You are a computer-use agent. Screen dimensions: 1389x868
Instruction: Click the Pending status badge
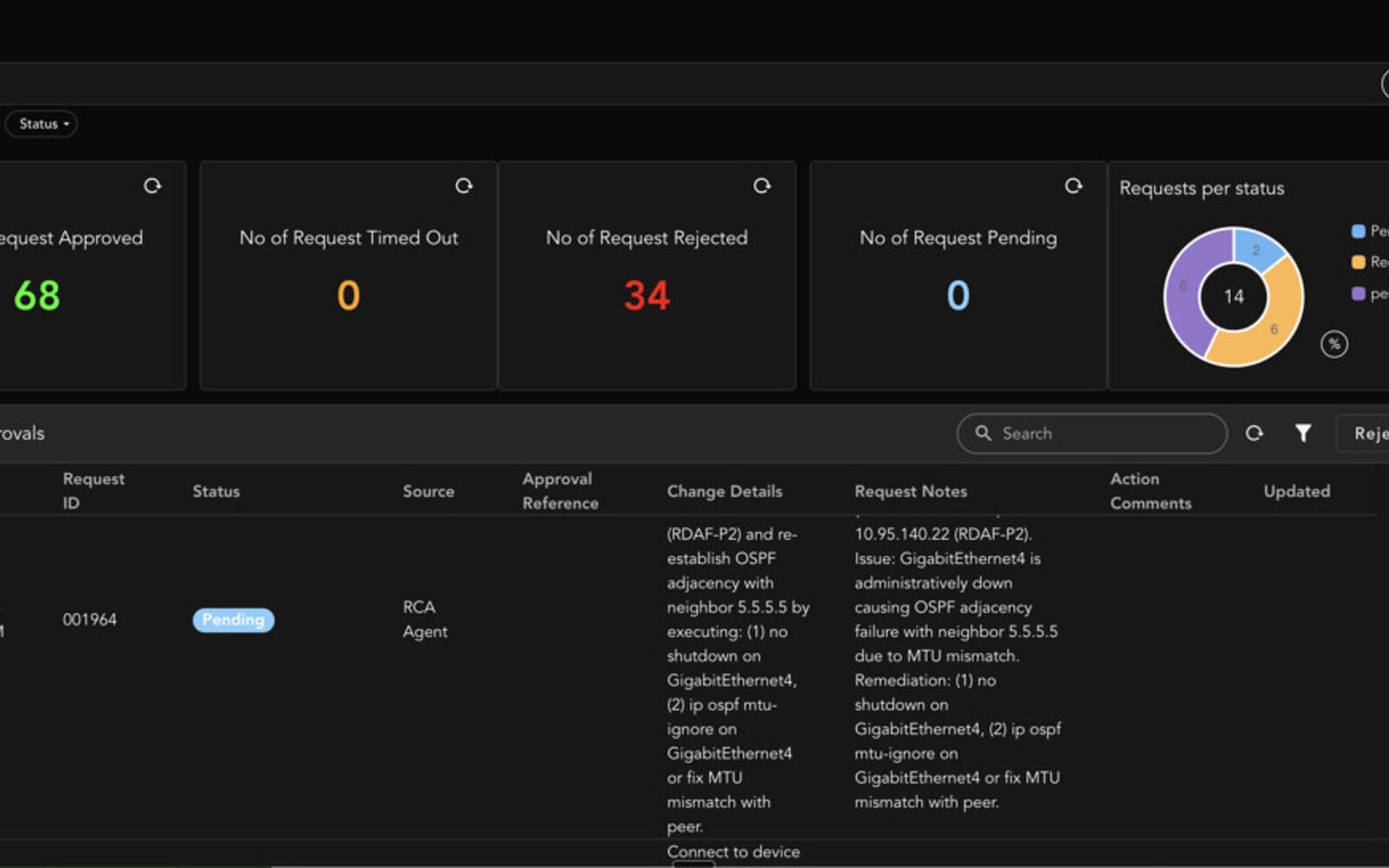coord(234,620)
